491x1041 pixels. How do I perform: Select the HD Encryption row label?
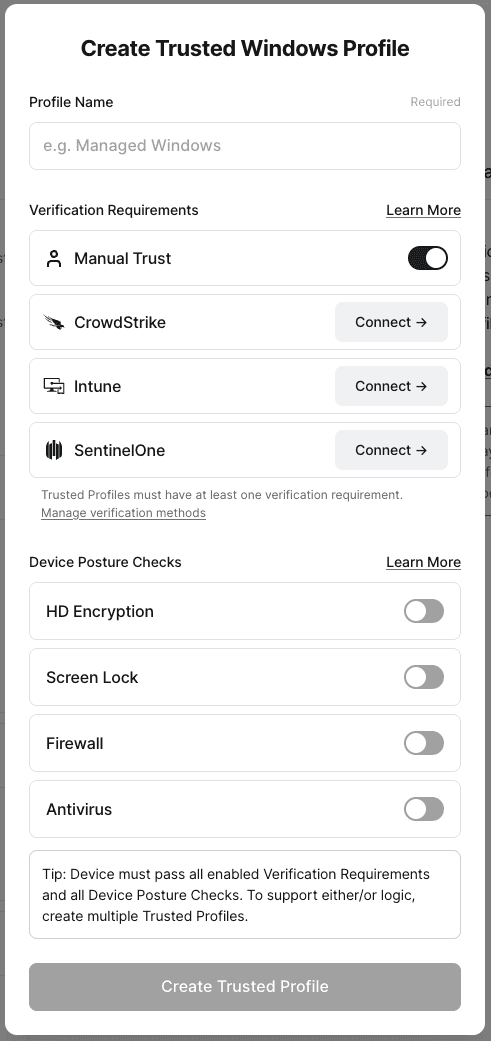pos(100,611)
